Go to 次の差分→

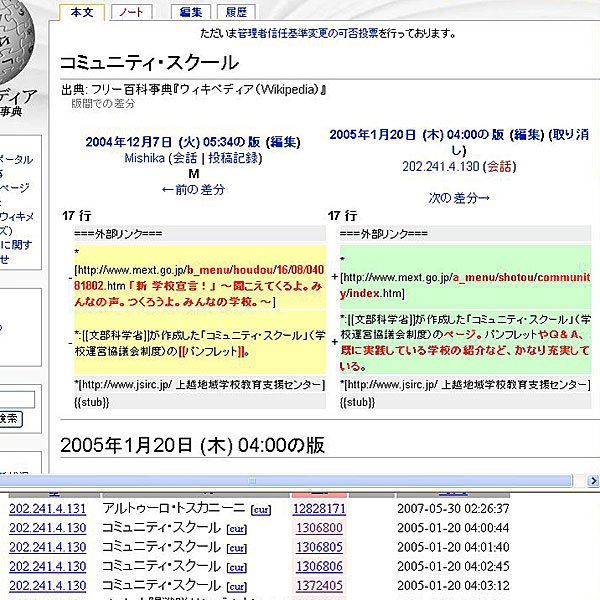459,198
